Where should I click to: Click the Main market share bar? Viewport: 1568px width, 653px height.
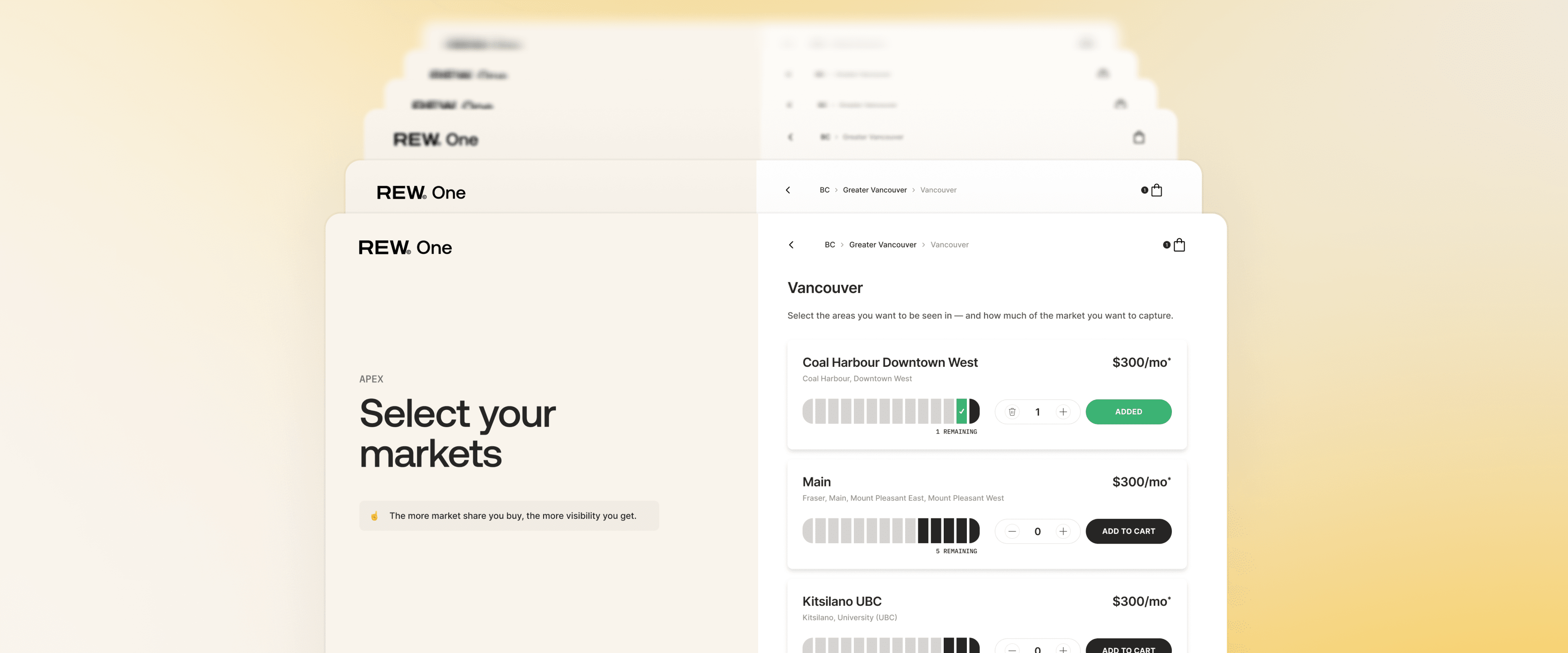point(891,531)
